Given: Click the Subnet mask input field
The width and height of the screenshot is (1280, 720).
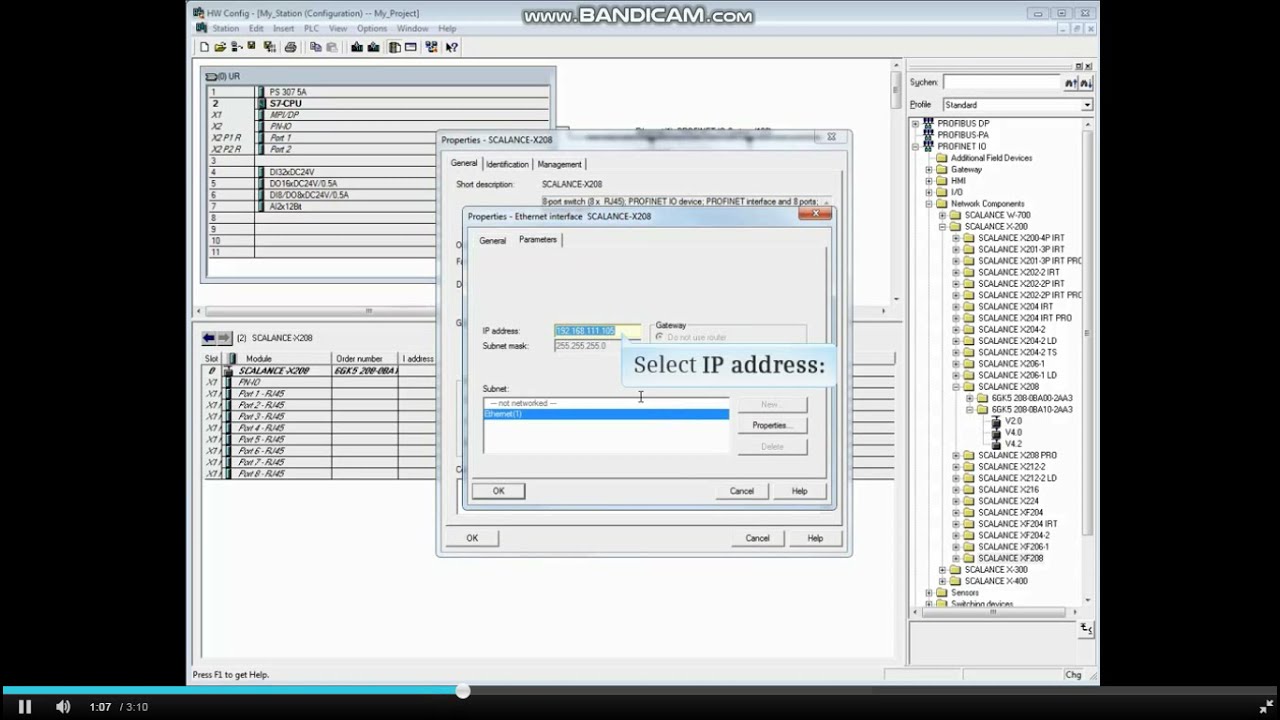Looking at the screenshot, I should [x=597, y=346].
